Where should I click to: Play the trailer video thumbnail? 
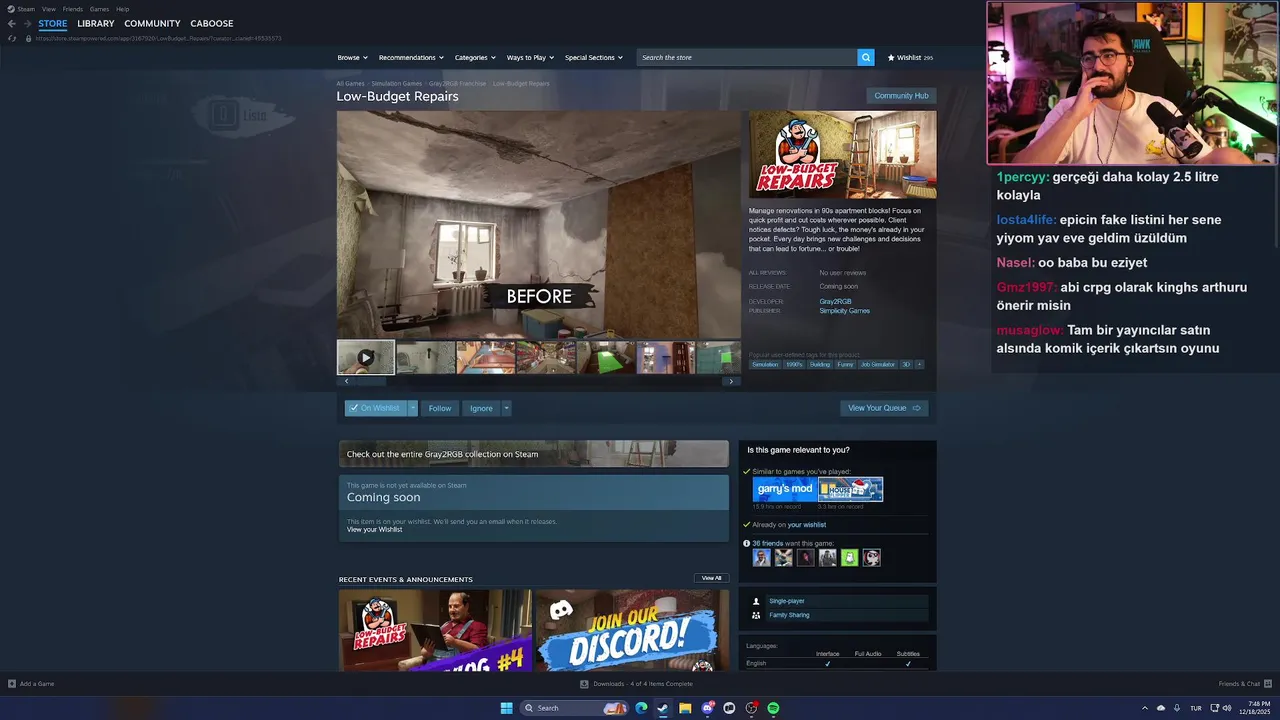click(x=366, y=357)
